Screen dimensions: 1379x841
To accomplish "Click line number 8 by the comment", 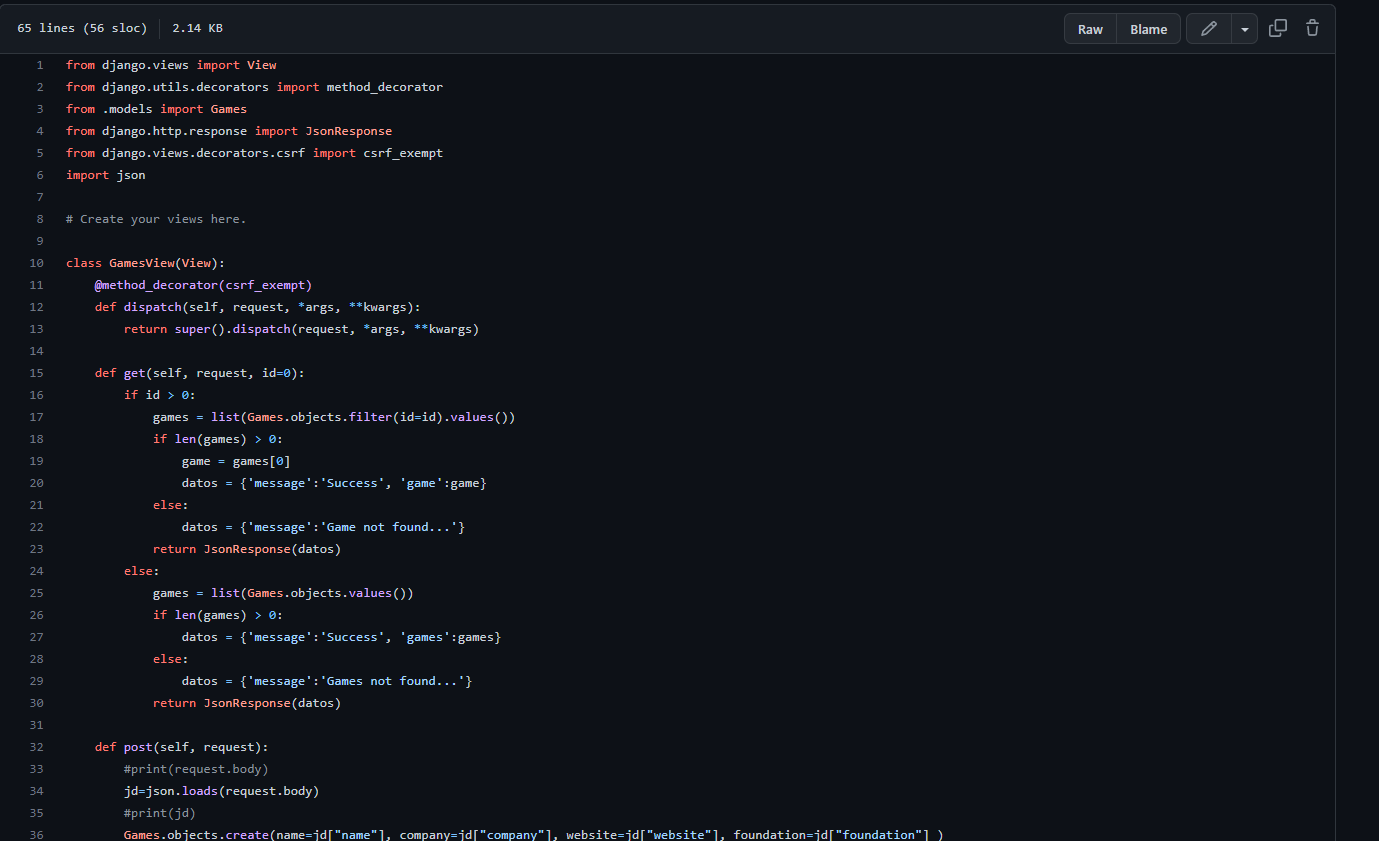I will (39, 219).
